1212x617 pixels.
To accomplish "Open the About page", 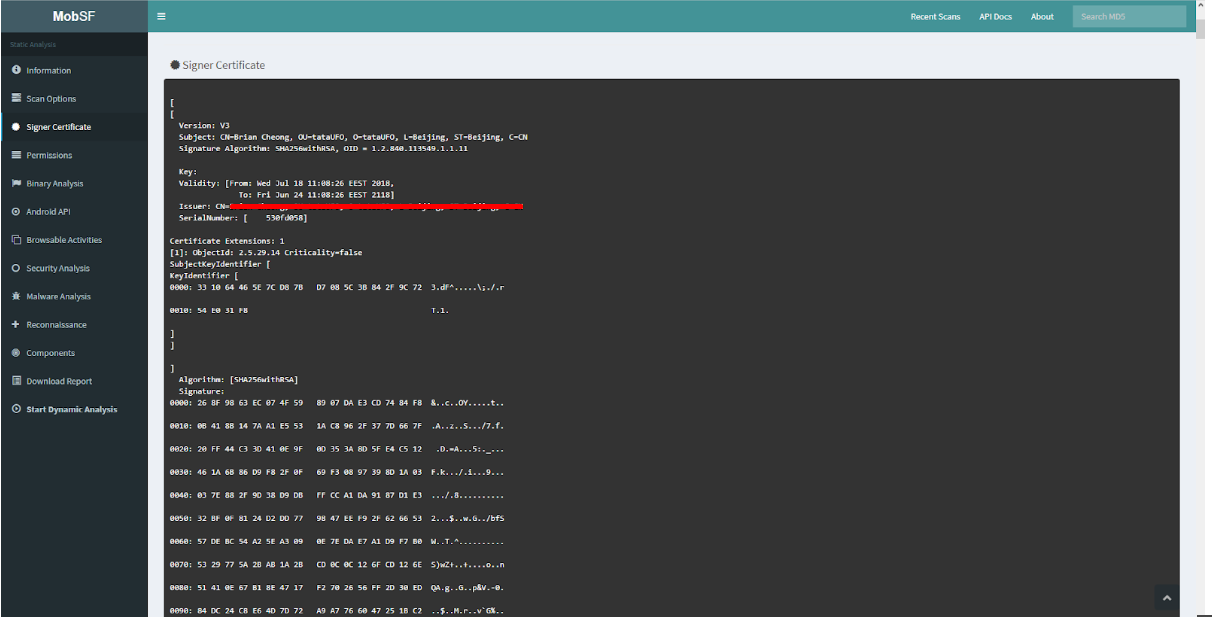I will [x=1042, y=16].
